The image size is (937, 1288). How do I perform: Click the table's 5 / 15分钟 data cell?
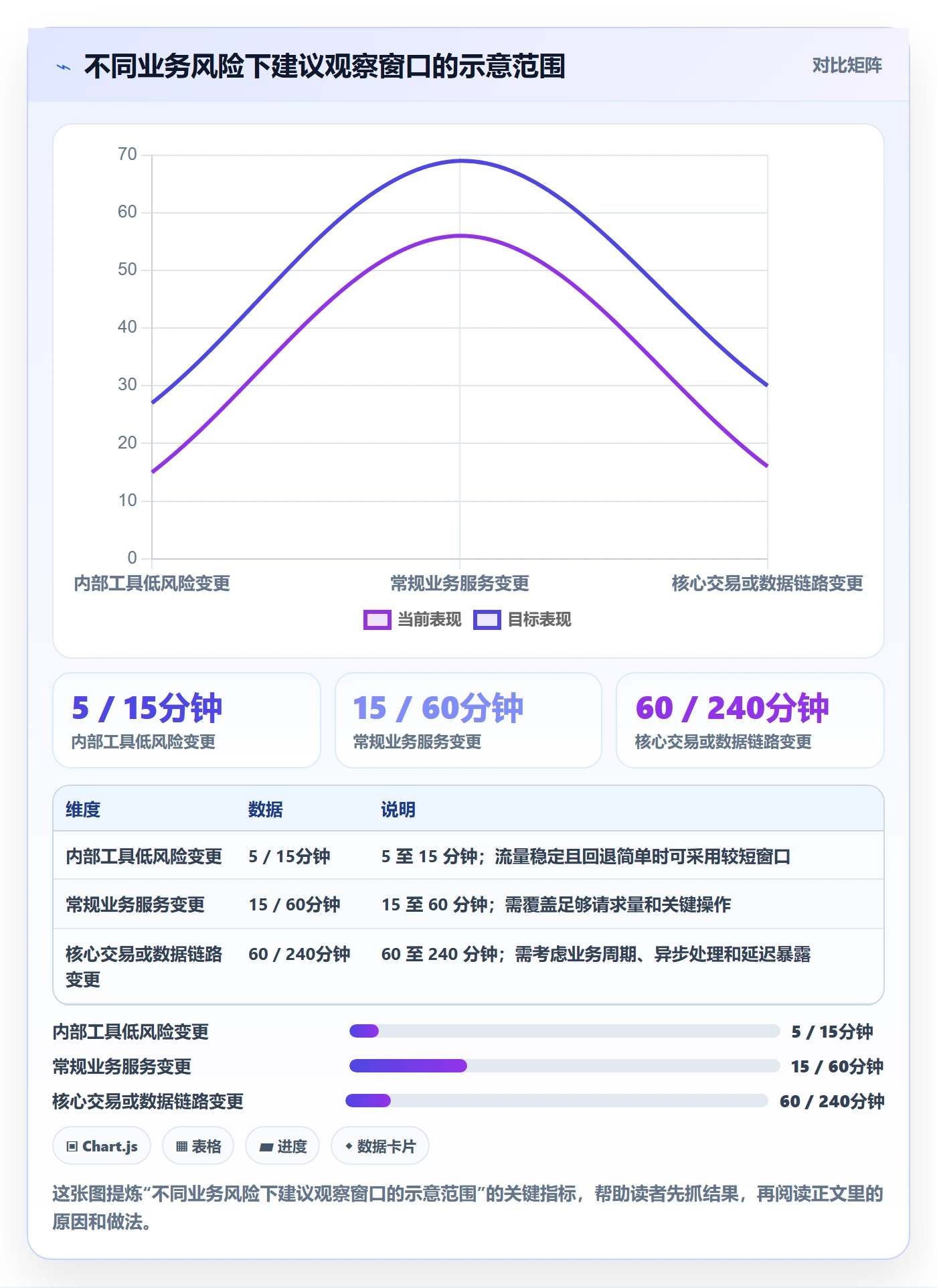[x=289, y=856]
